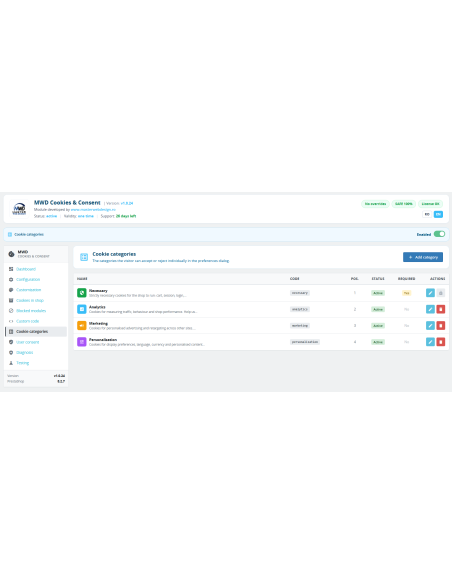
Task: Click the Diagnosis sidebar icon
Action: point(11,352)
